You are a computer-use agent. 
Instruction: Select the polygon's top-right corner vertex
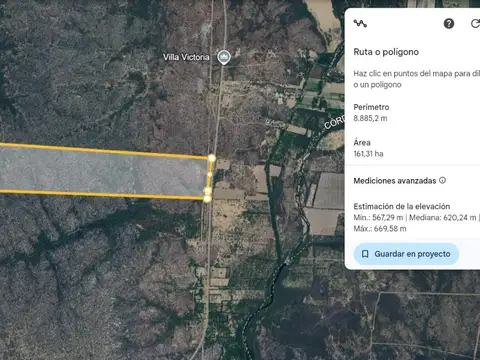(212, 158)
